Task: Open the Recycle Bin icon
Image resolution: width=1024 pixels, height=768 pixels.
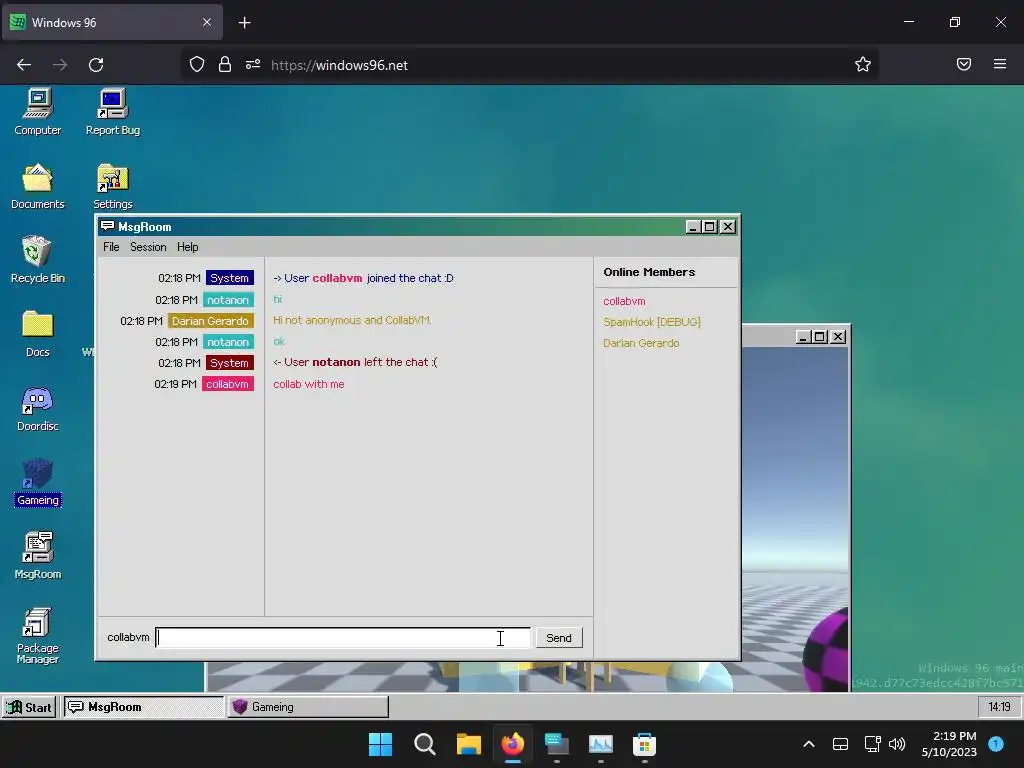Action: tap(38, 260)
